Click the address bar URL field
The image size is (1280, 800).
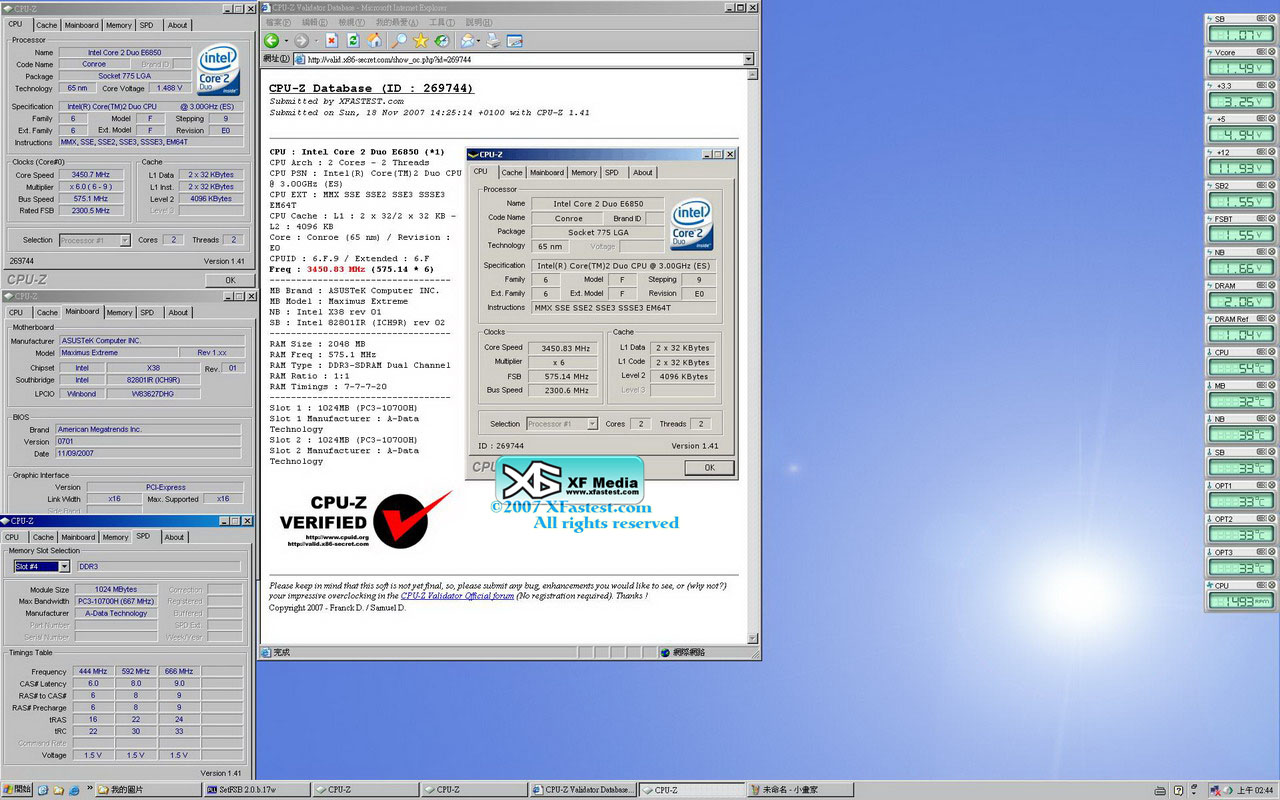524,59
